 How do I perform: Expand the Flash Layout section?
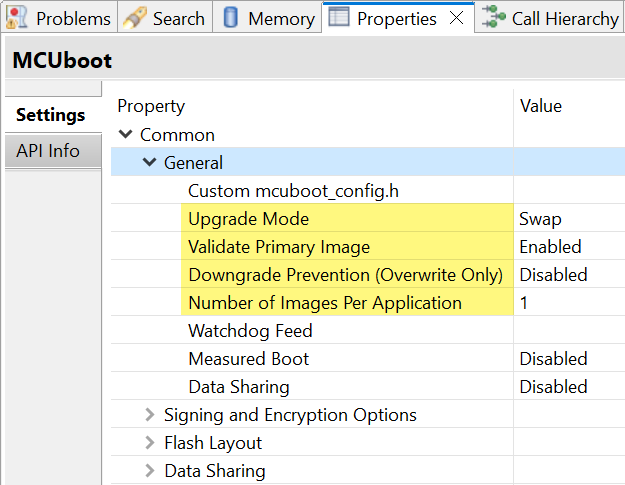point(149,443)
